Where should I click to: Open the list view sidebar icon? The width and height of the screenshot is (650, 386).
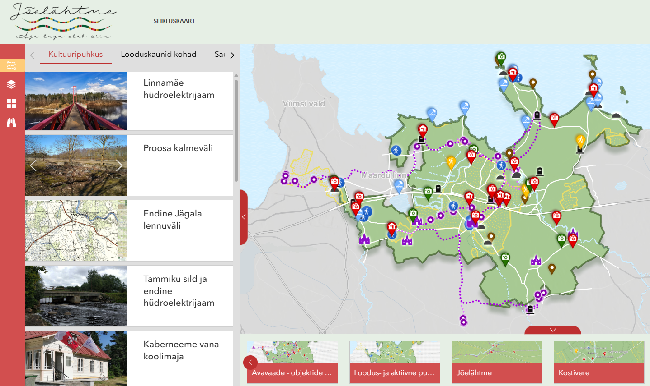[12, 65]
